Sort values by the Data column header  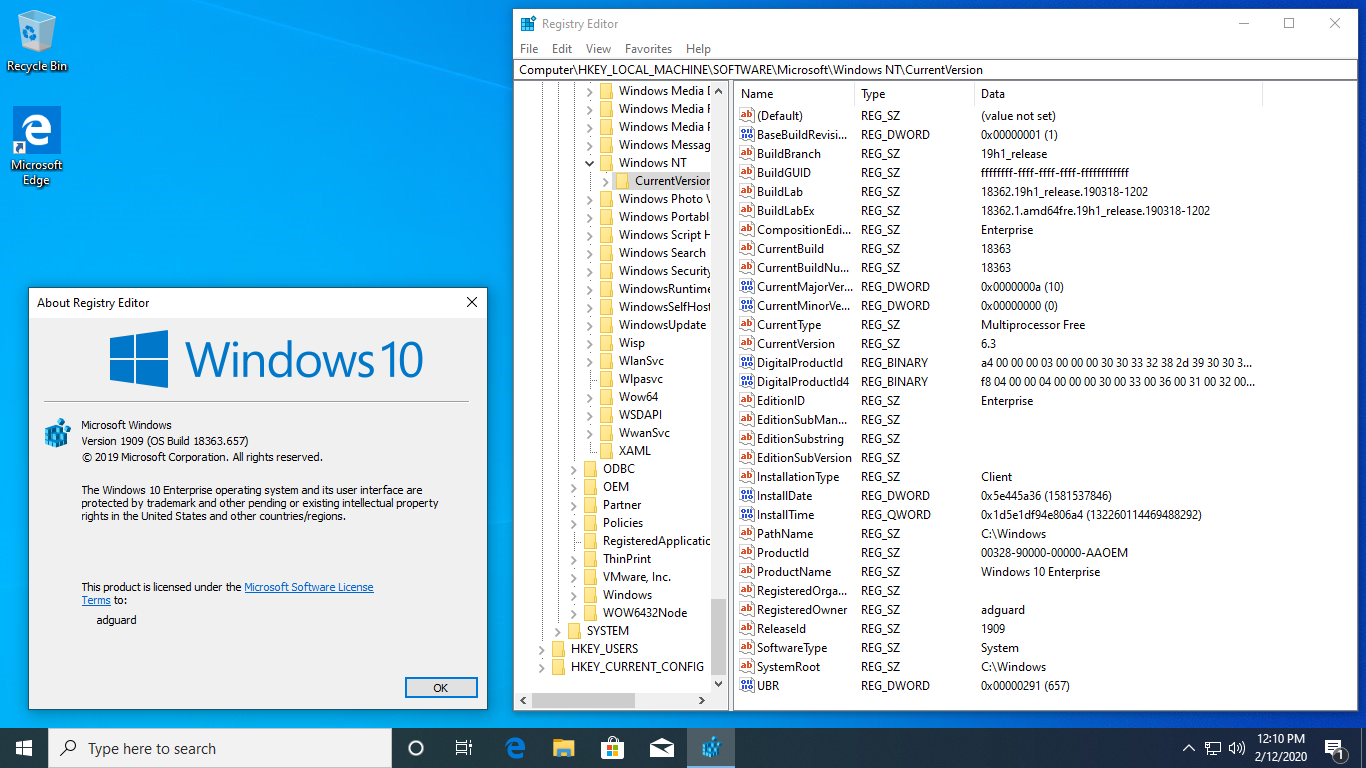point(1118,94)
